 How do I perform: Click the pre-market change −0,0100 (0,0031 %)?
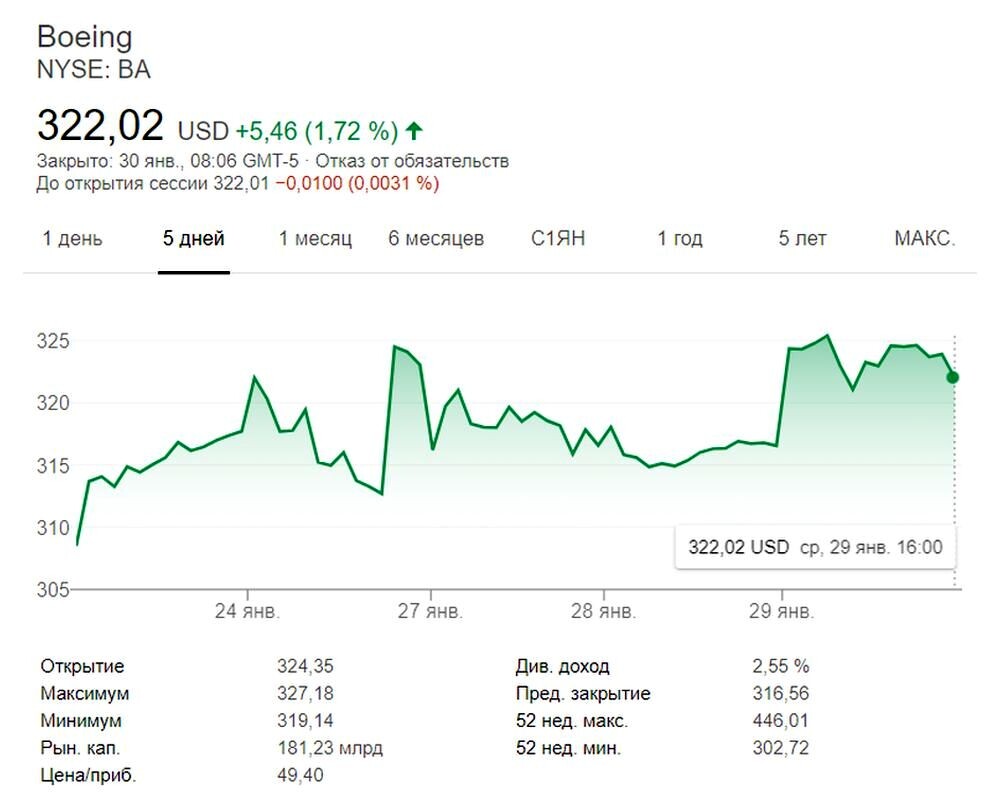point(357,184)
